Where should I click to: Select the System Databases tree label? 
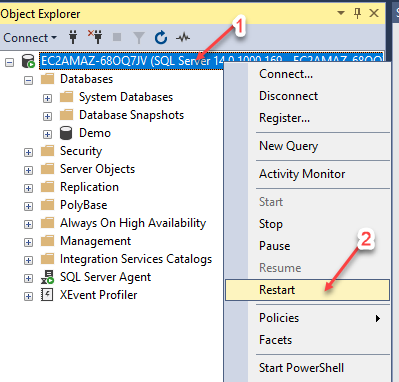126,97
